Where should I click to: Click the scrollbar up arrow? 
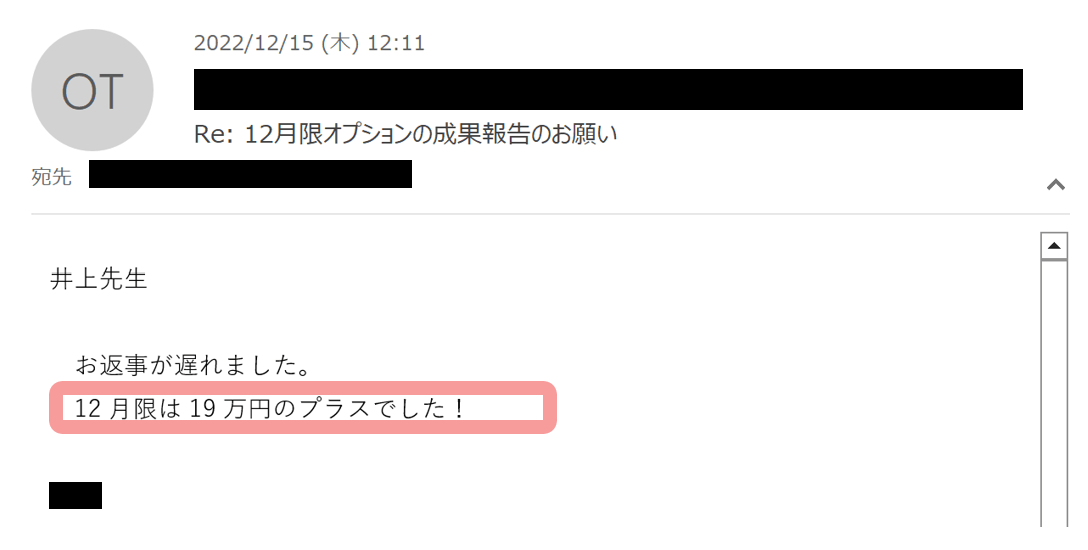click(x=1054, y=246)
